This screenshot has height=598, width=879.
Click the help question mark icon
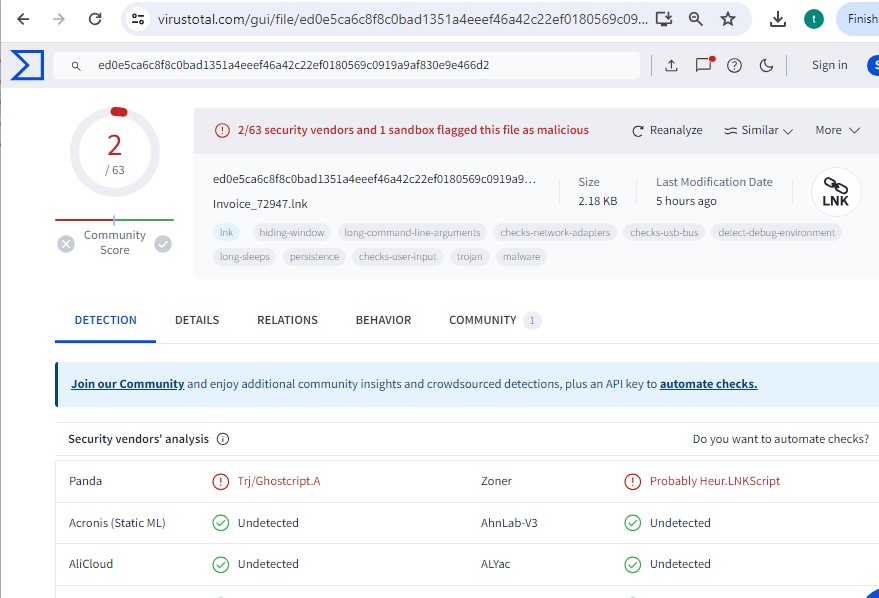point(735,66)
